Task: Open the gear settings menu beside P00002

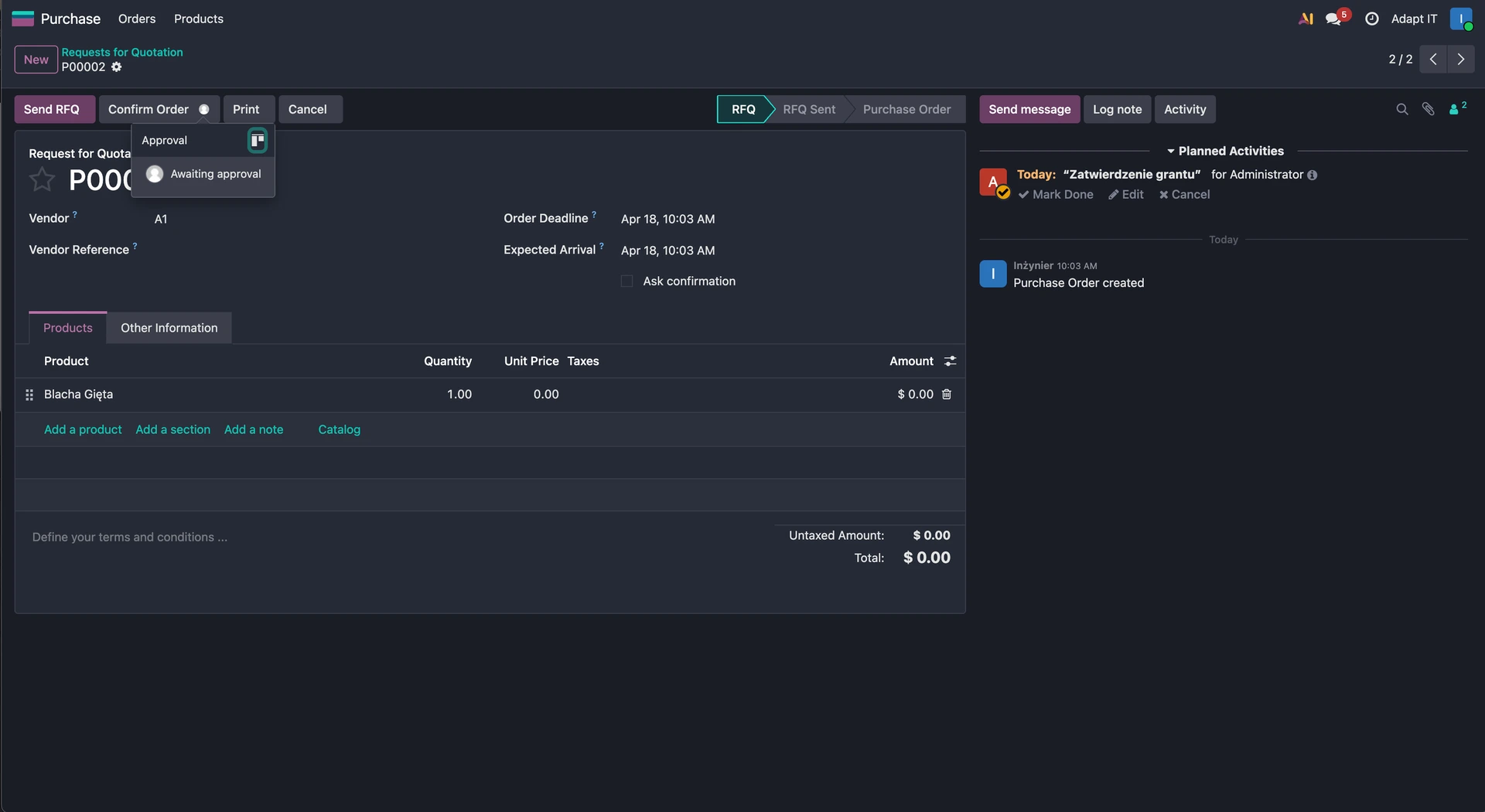Action: pos(116,67)
